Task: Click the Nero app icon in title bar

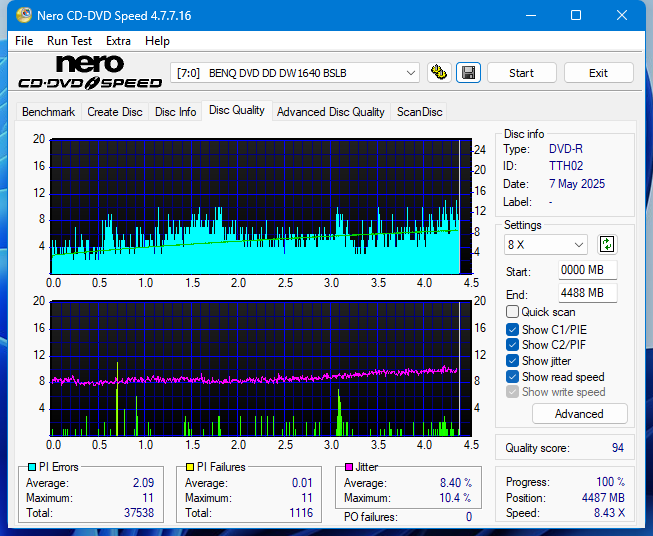Action: [x=17, y=16]
